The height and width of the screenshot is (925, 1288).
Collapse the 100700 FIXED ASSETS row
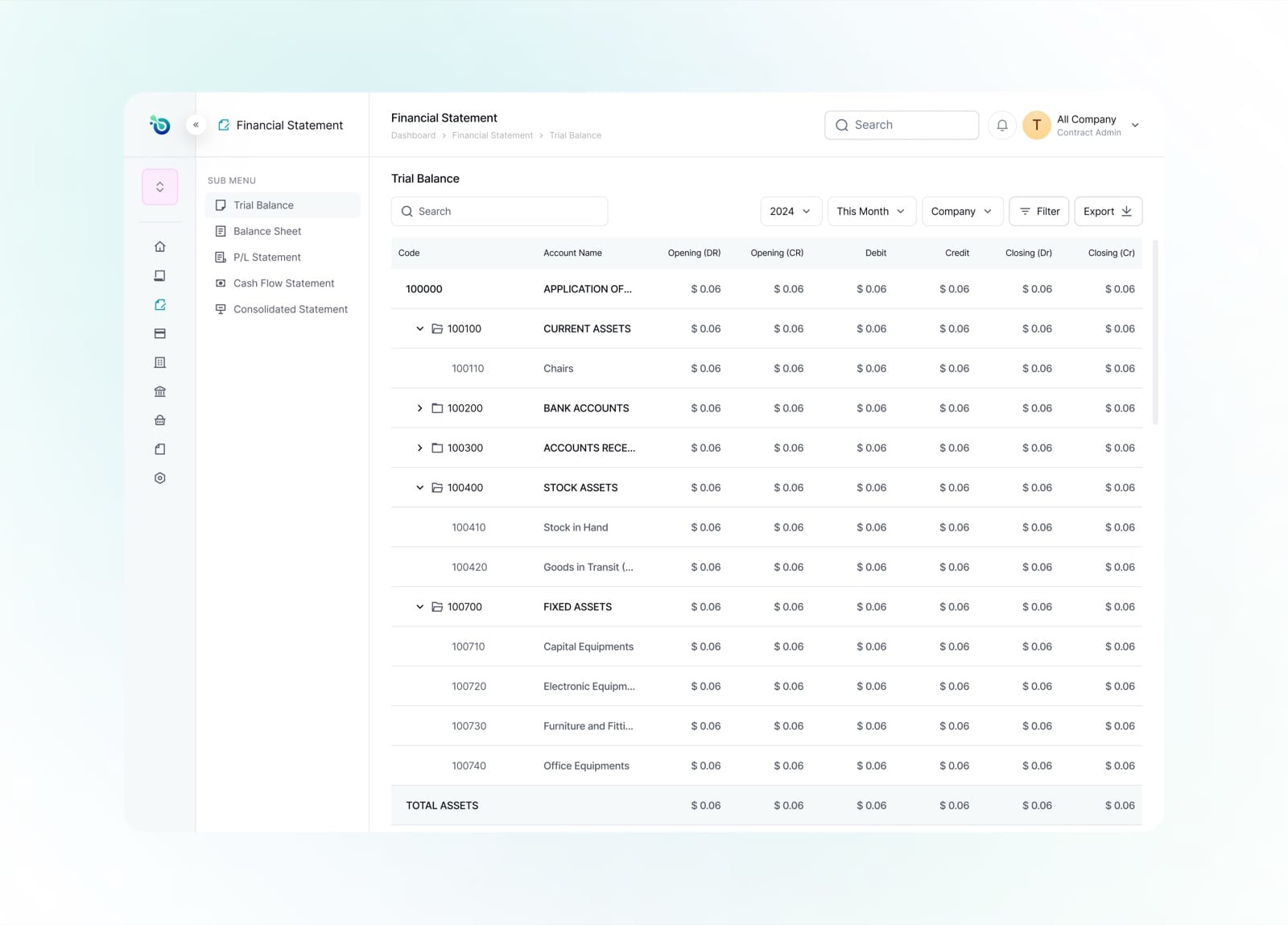[x=419, y=607]
